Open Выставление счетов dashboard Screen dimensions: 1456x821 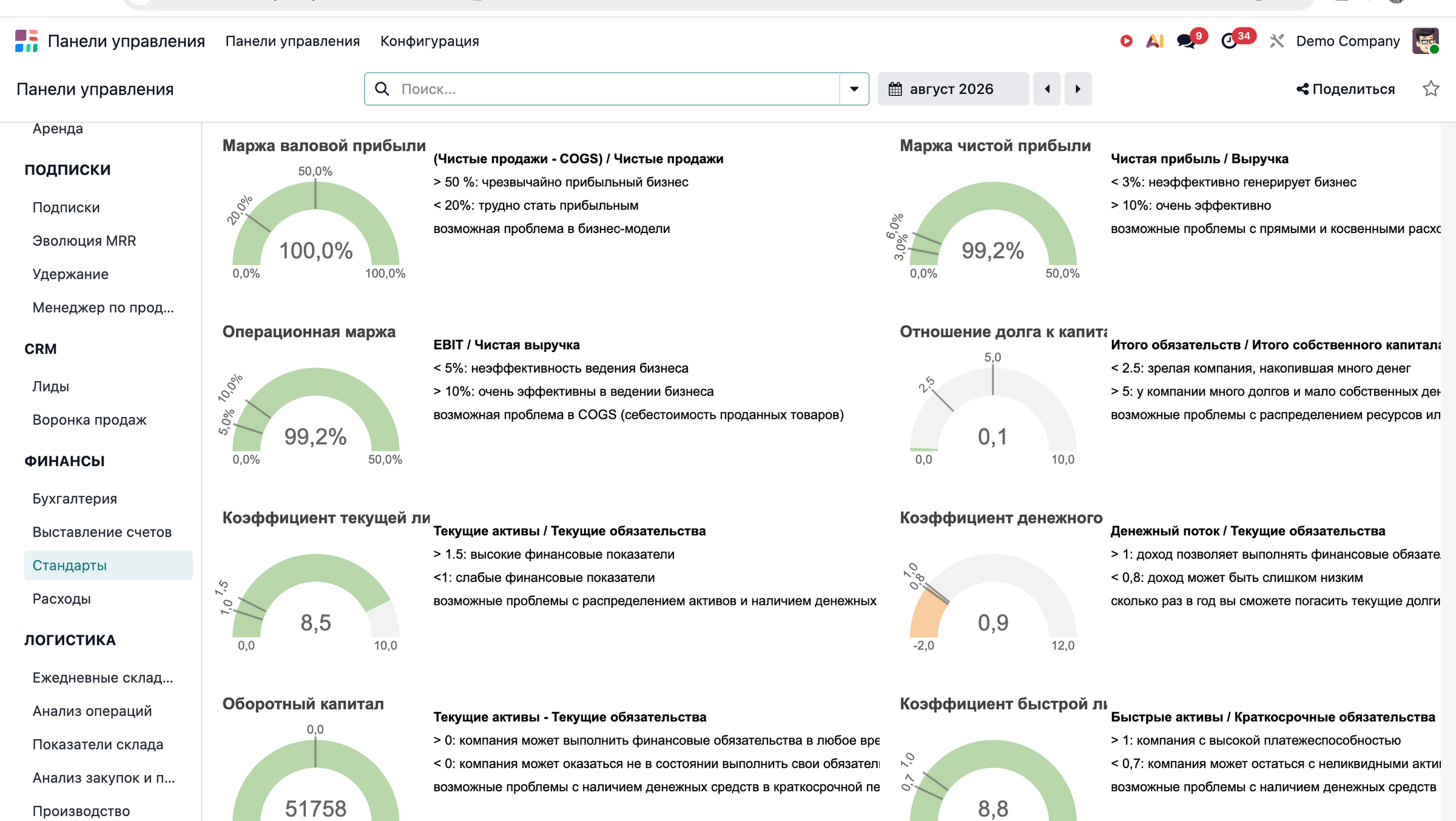pyautogui.click(x=102, y=532)
